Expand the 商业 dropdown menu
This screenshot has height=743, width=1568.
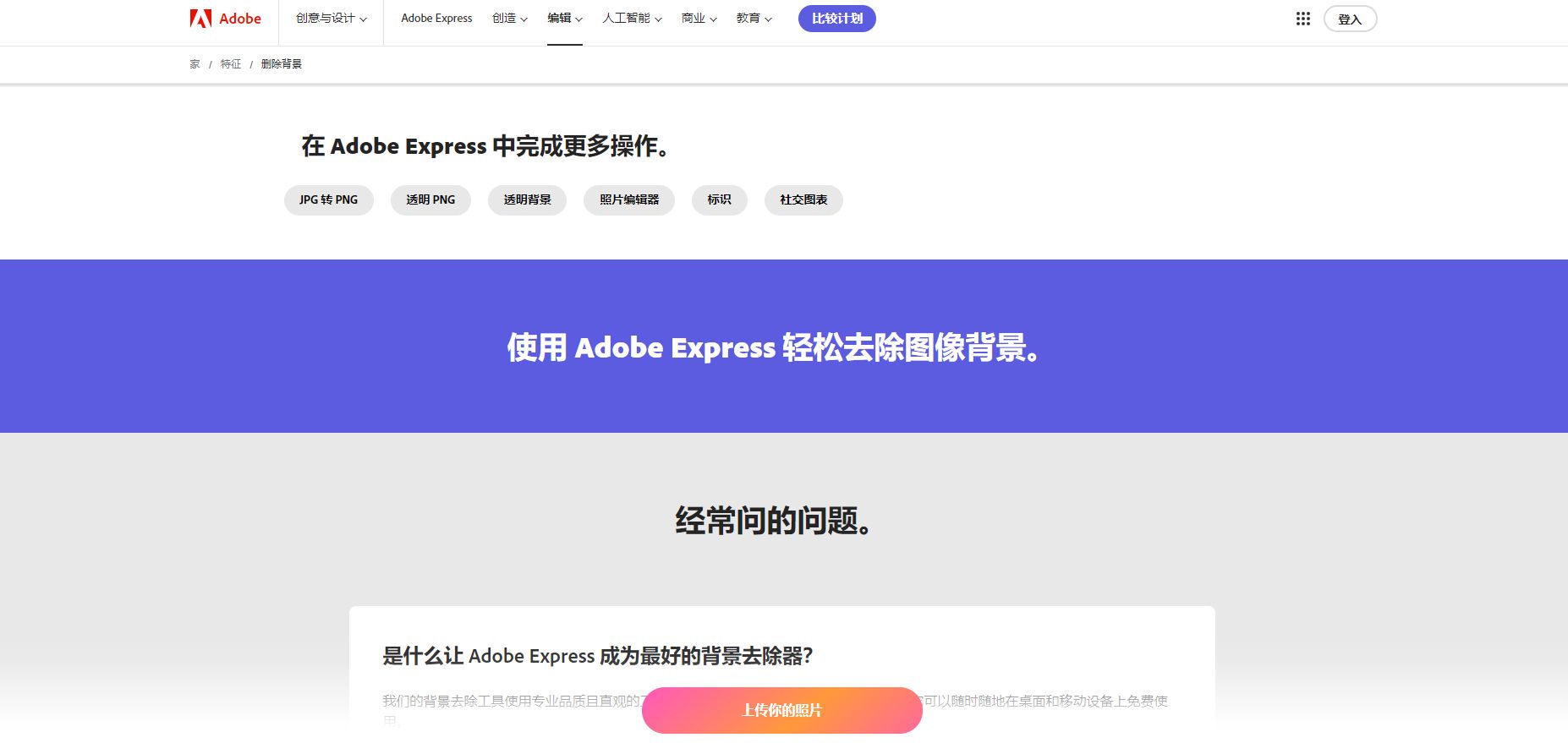pos(699,19)
